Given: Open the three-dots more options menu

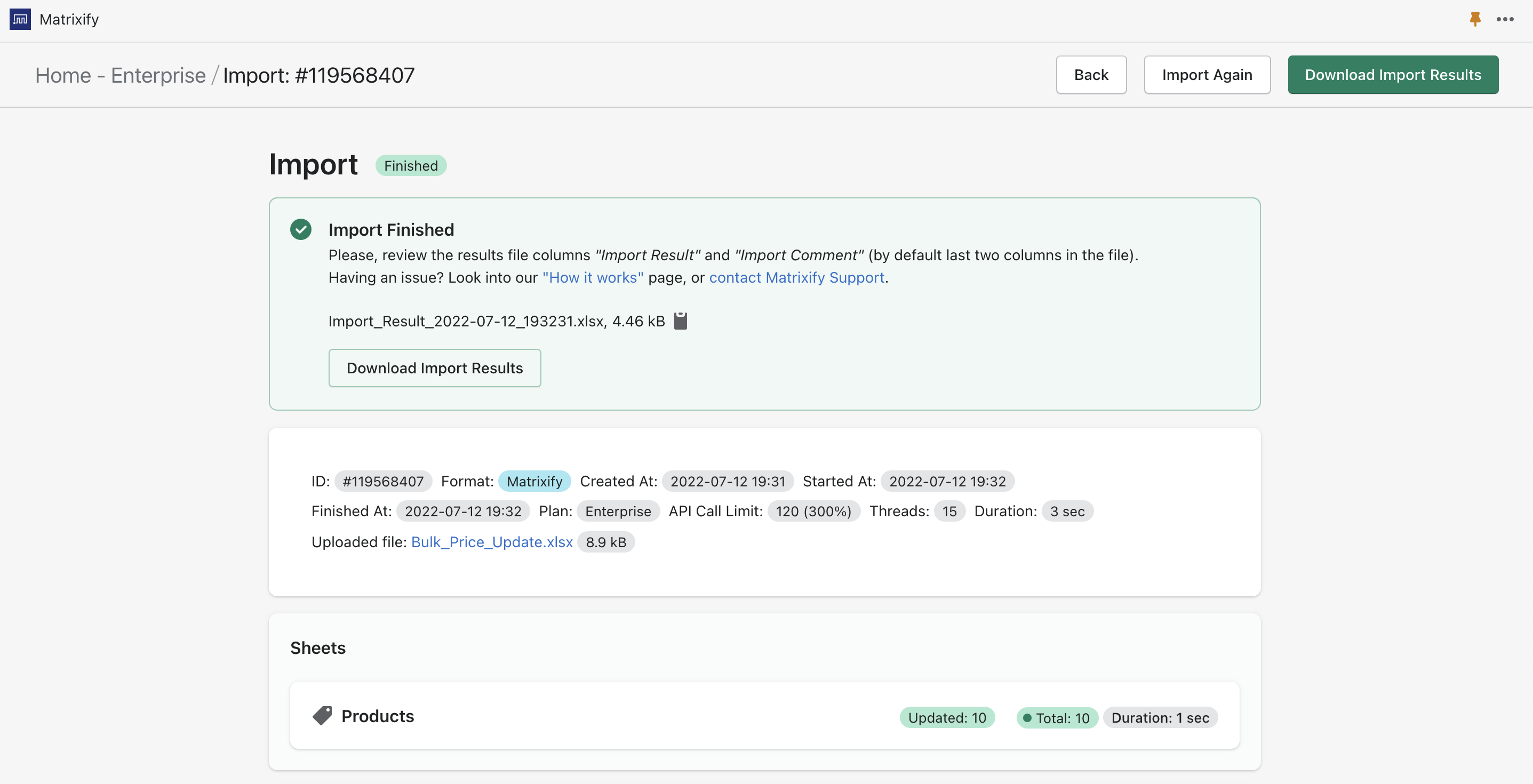Looking at the screenshot, I should (x=1505, y=19).
